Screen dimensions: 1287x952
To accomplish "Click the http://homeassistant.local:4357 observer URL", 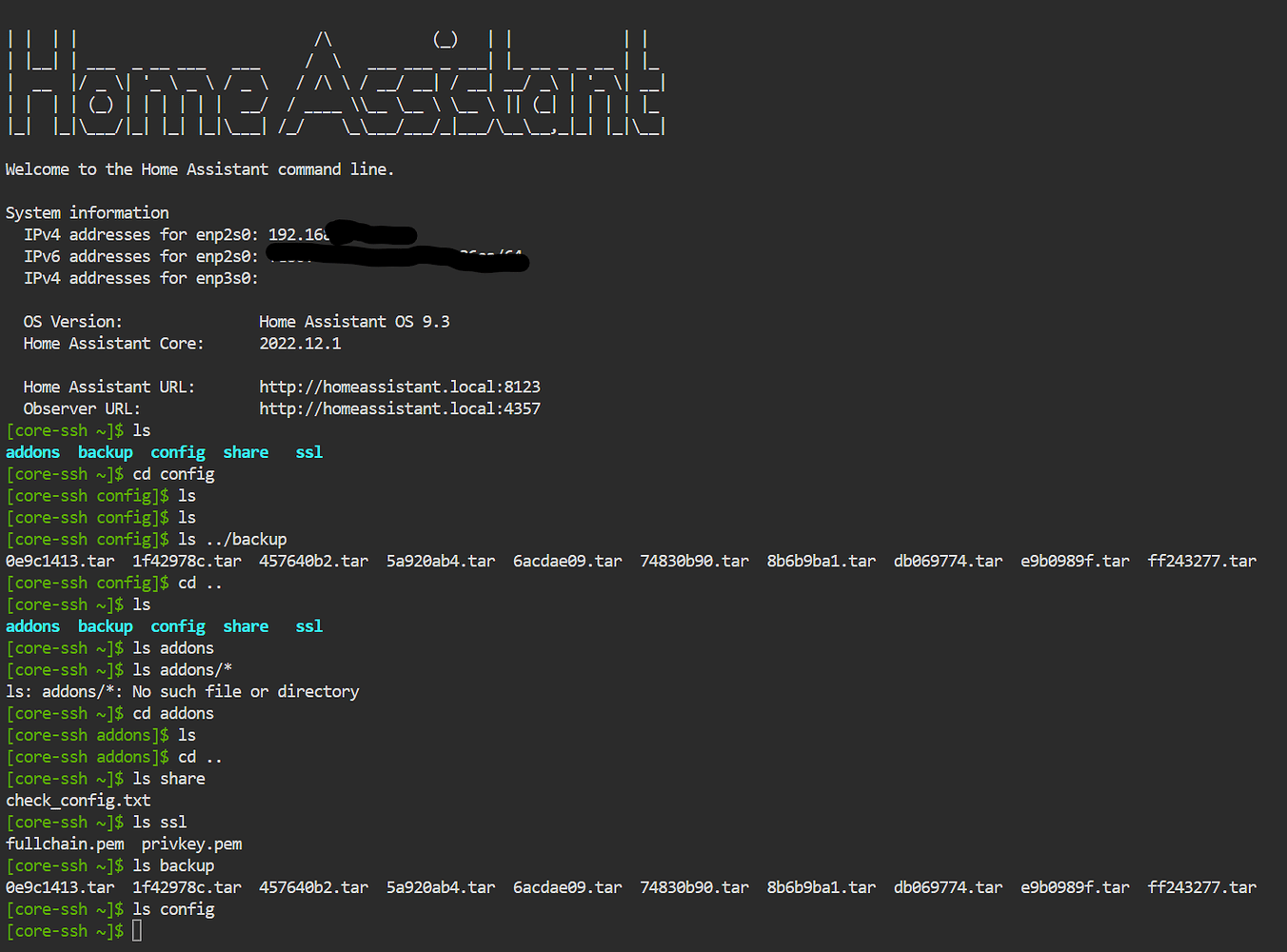I will tap(400, 409).
